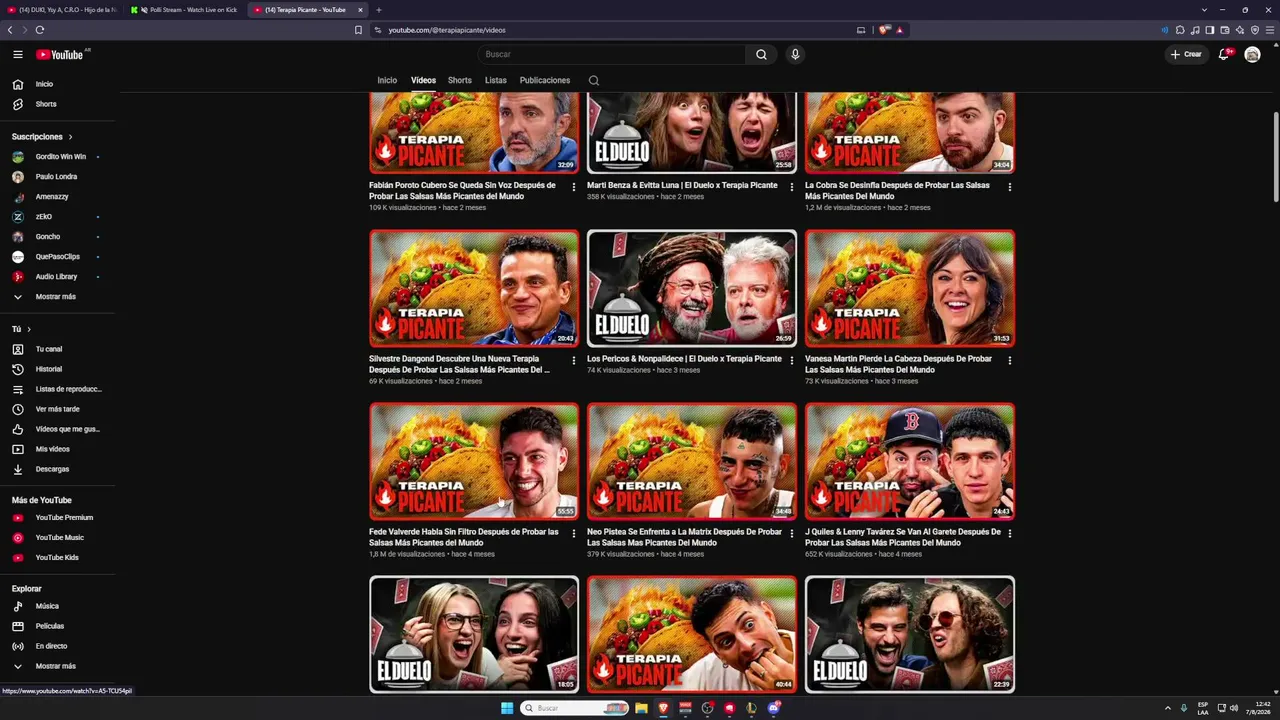Open Ver más tarde in the sidebar

point(57,409)
